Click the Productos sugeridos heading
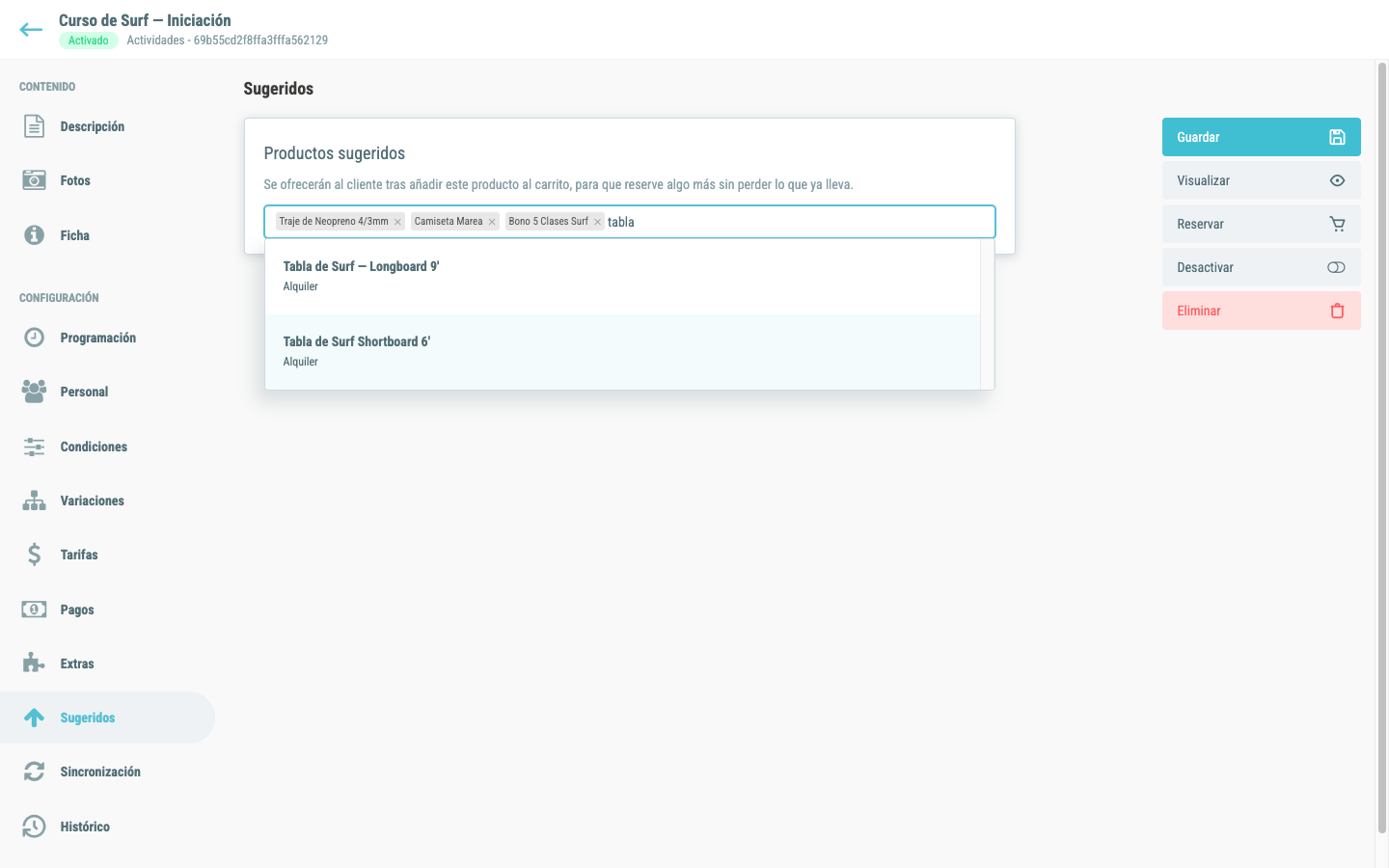This screenshot has width=1389, height=868. [x=335, y=153]
